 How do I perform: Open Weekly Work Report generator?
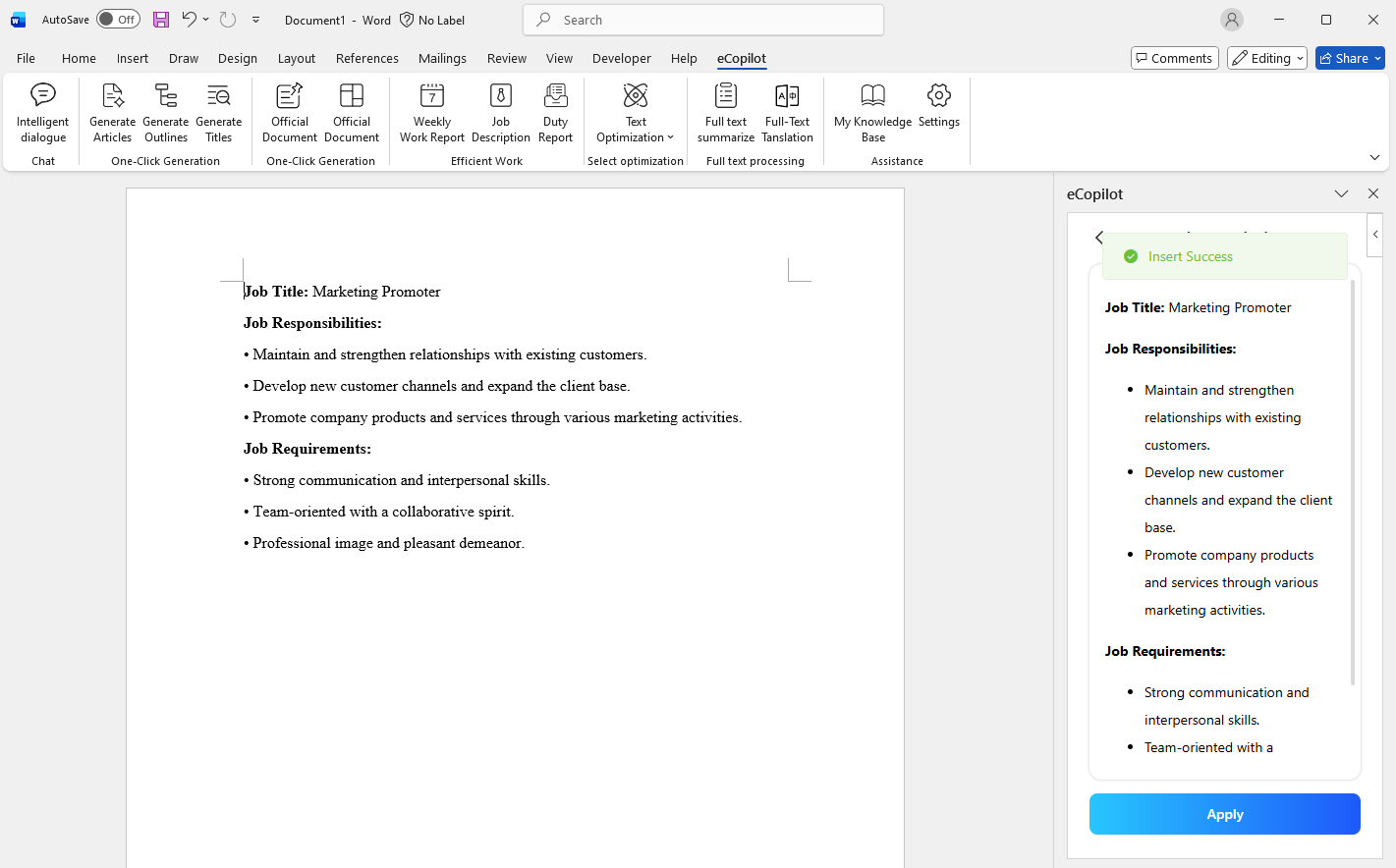point(431,113)
